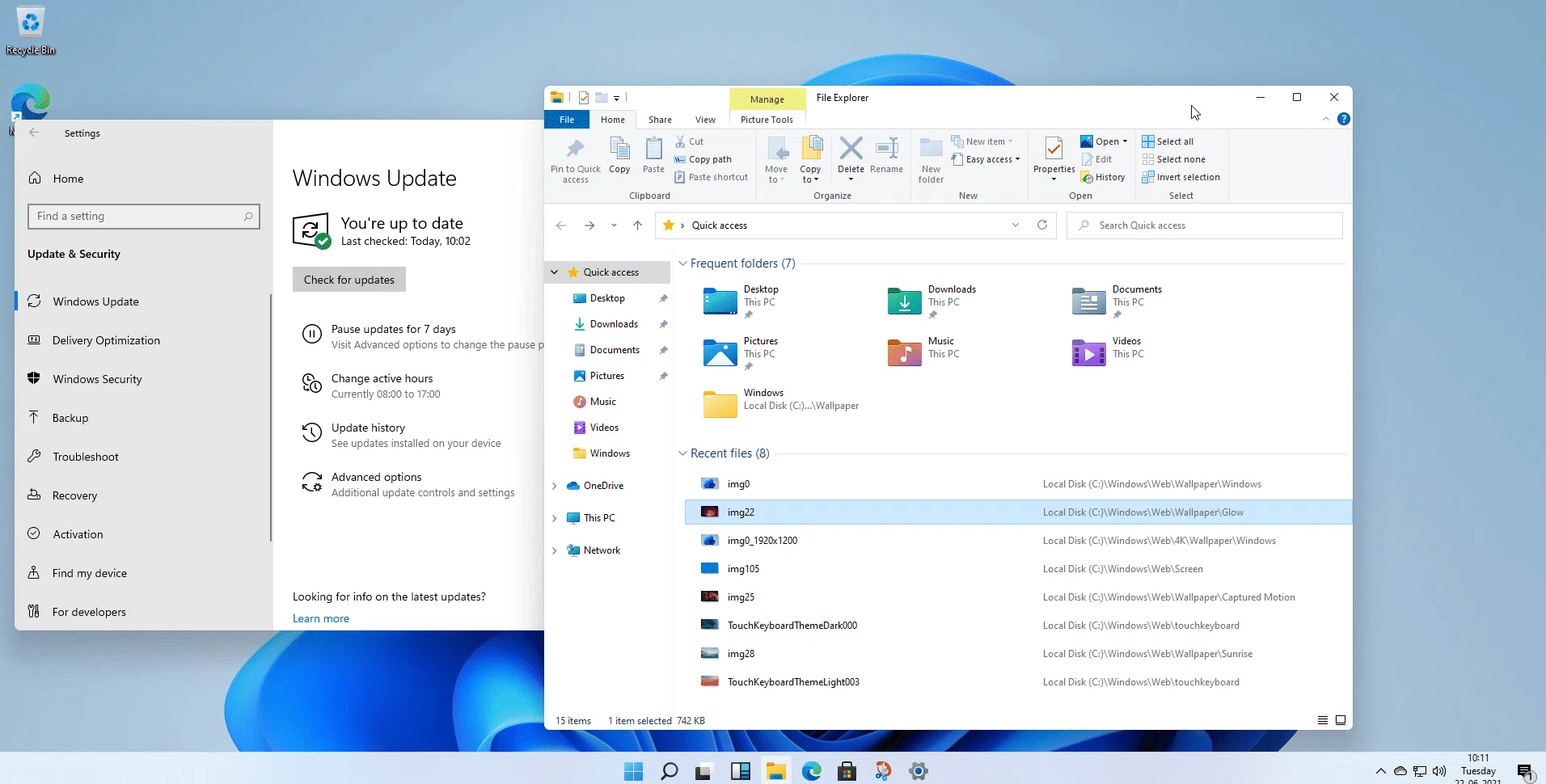Expand the This PC tree node
1546x784 pixels.
[554, 518]
